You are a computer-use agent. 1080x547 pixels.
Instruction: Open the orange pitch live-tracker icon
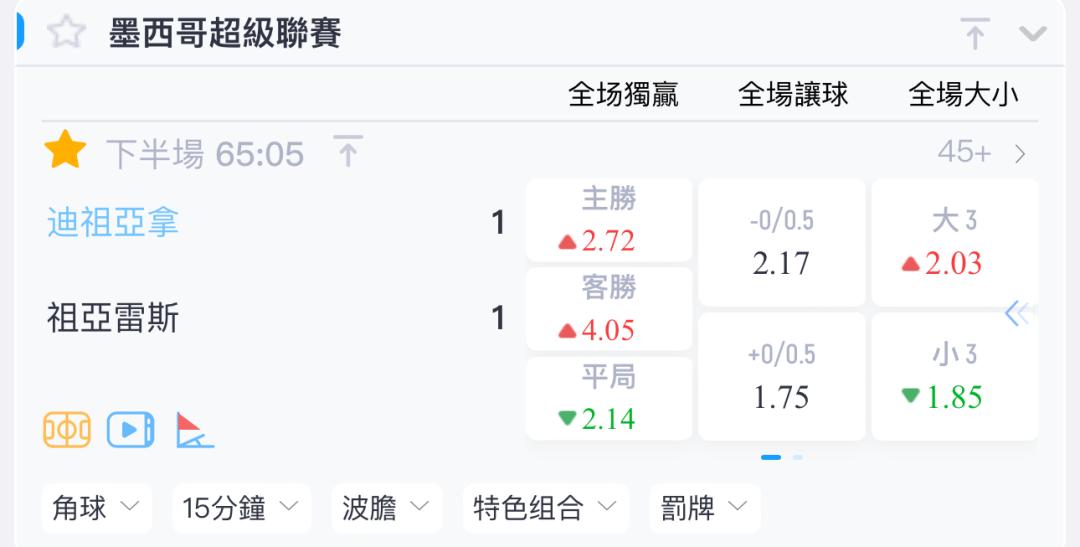click(67, 430)
